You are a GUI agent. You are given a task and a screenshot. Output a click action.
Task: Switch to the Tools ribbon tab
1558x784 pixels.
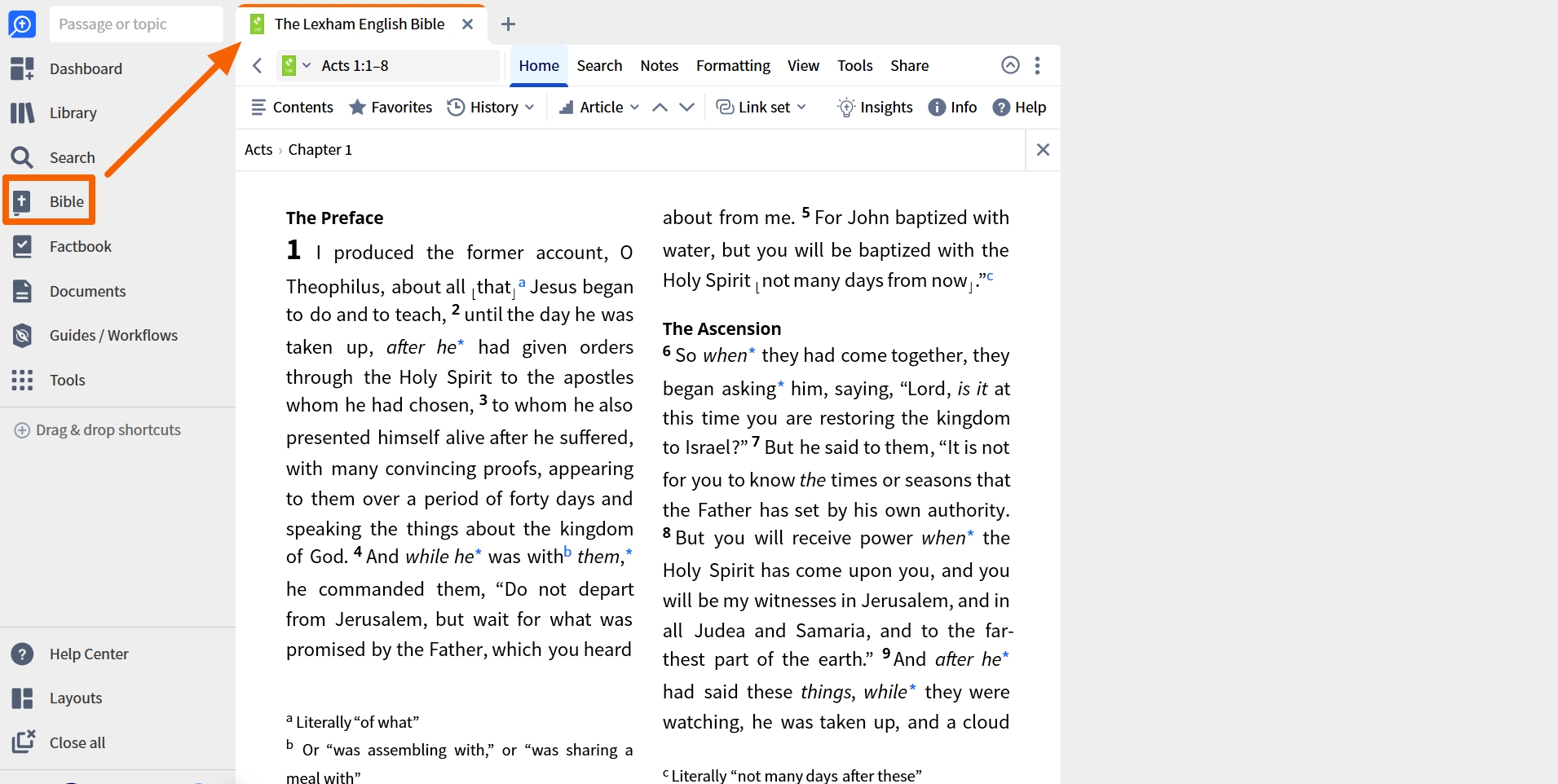click(854, 65)
